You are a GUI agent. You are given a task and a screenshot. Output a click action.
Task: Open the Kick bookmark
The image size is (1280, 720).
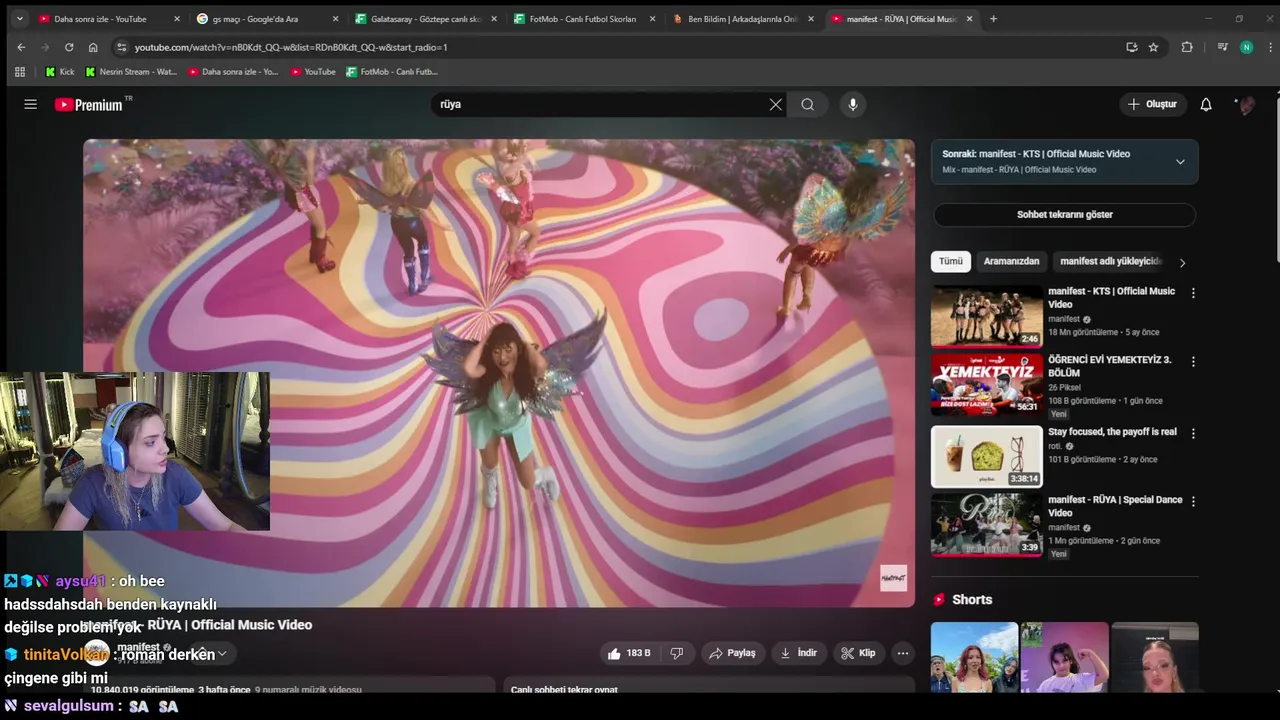pyautogui.click(x=60, y=72)
